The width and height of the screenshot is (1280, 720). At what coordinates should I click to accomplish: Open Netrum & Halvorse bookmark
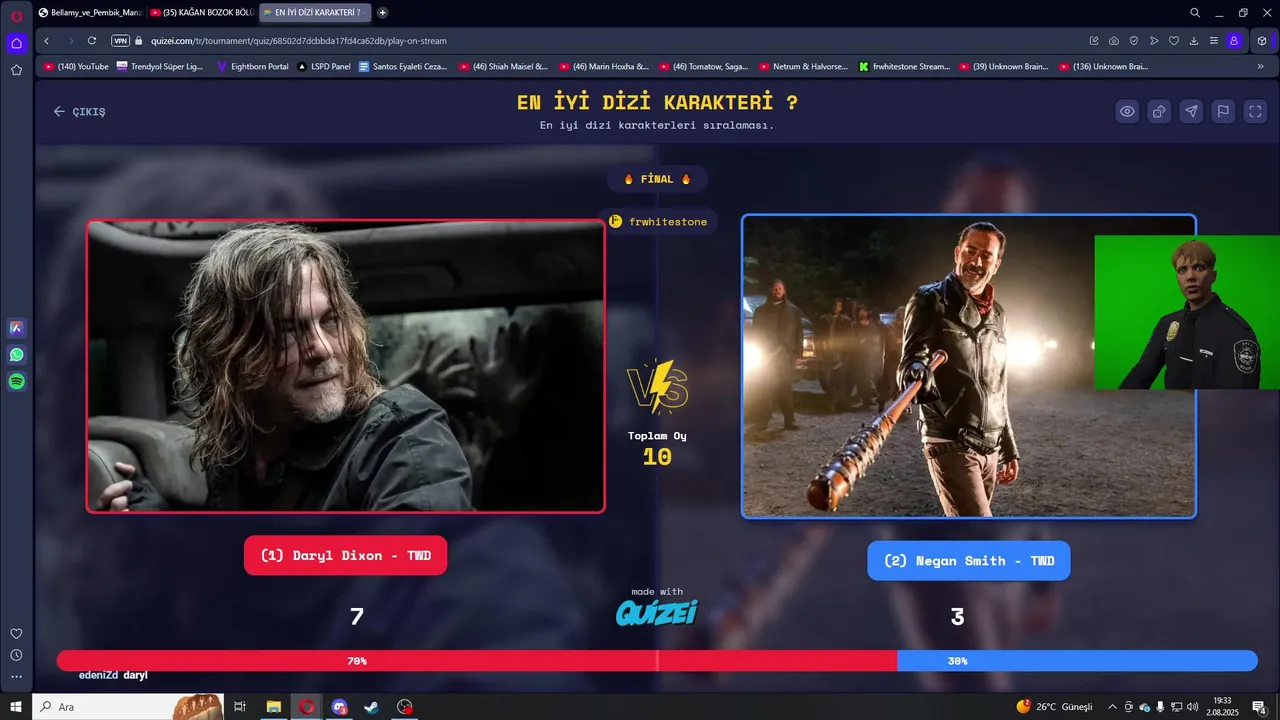[803, 67]
